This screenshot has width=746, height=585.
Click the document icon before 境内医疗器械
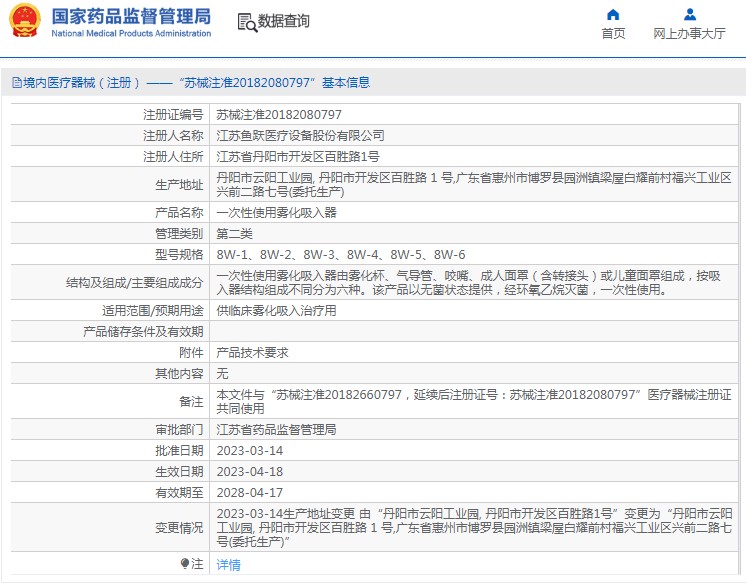click(x=17, y=83)
